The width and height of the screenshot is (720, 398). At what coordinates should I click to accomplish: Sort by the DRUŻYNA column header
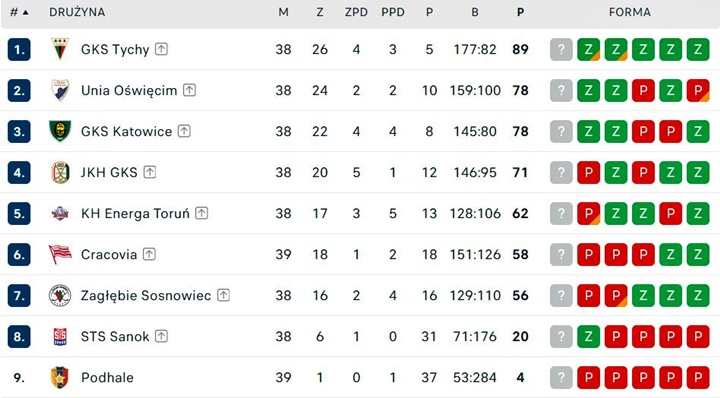(x=77, y=12)
